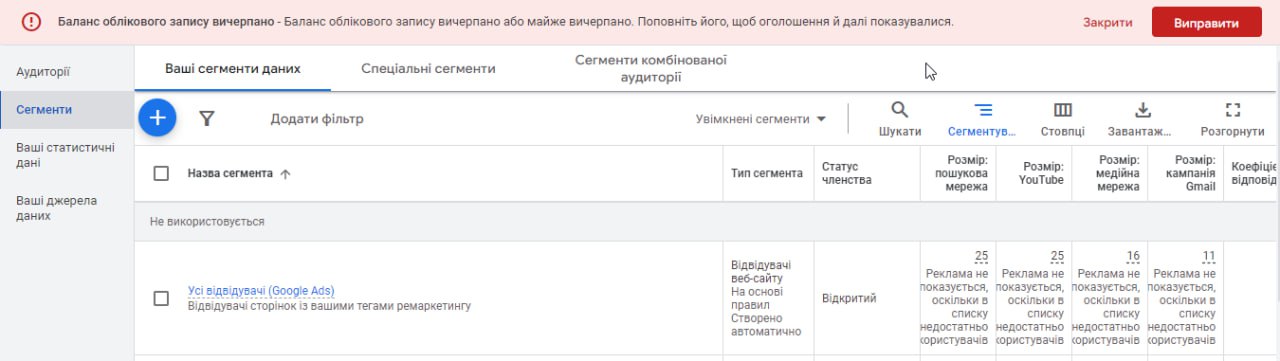Open Сегменти комбінованої аудиторії tab
The width and height of the screenshot is (1280, 361).
point(650,68)
